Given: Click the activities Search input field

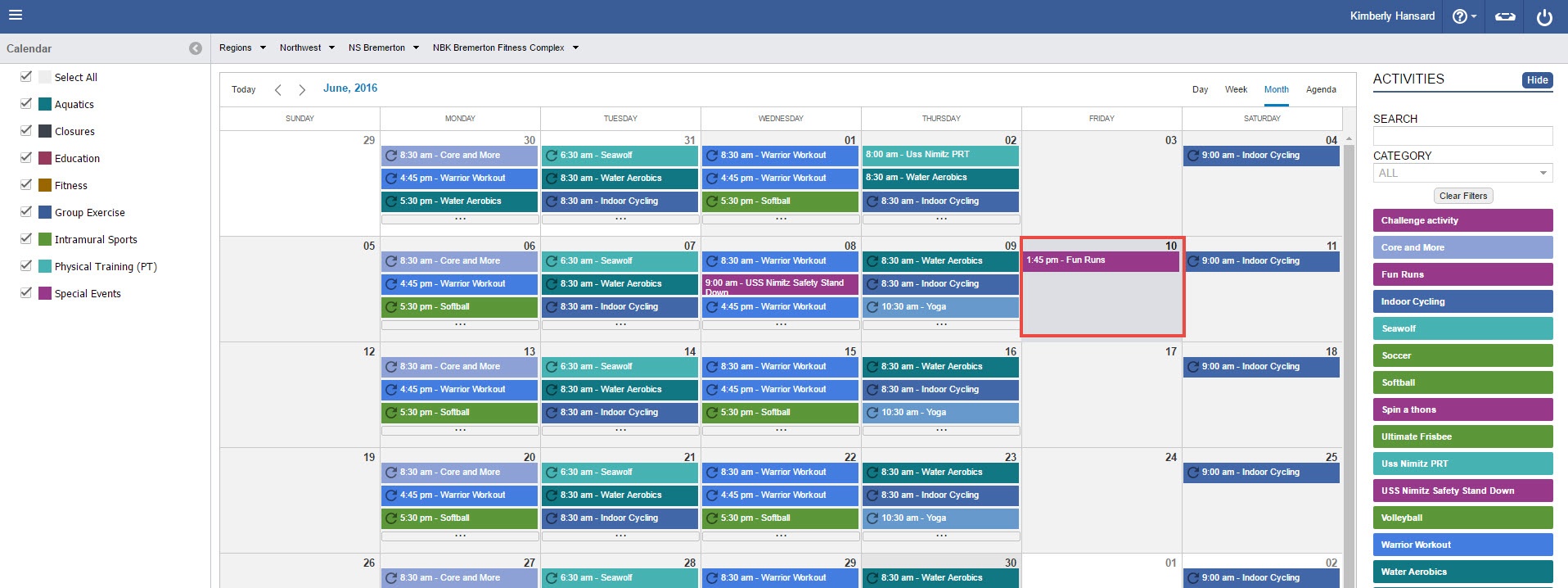Looking at the screenshot, I should pos(1462,136).
